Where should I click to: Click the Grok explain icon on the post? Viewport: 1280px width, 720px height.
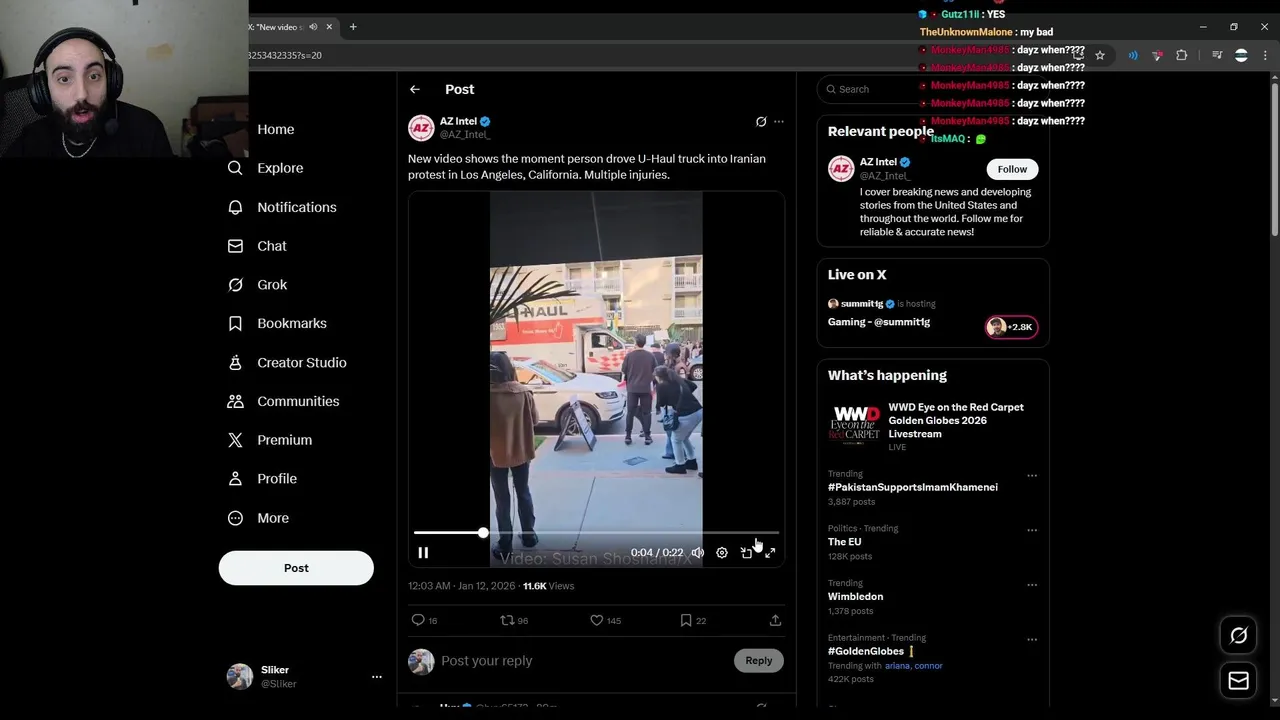coord(761,122)
